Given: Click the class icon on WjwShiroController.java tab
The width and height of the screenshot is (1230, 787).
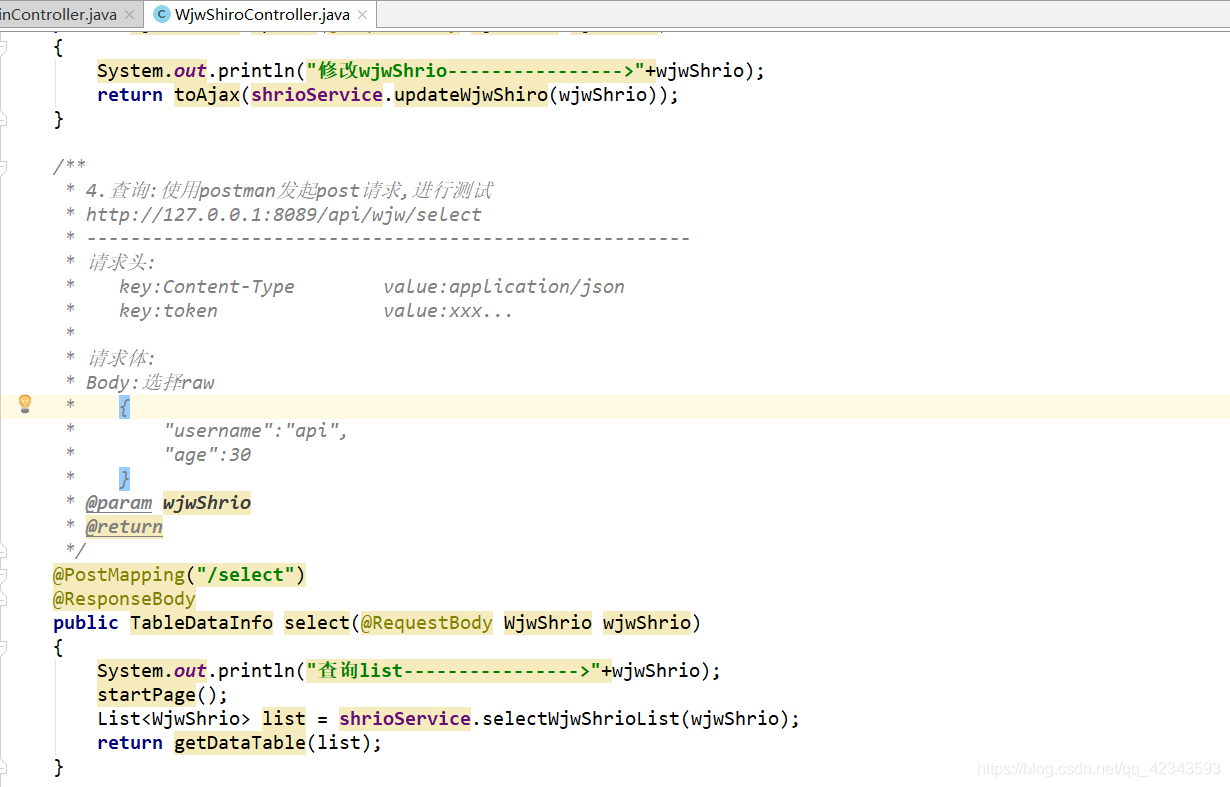Looking at the screenshot, I should (x=162, y=15).
